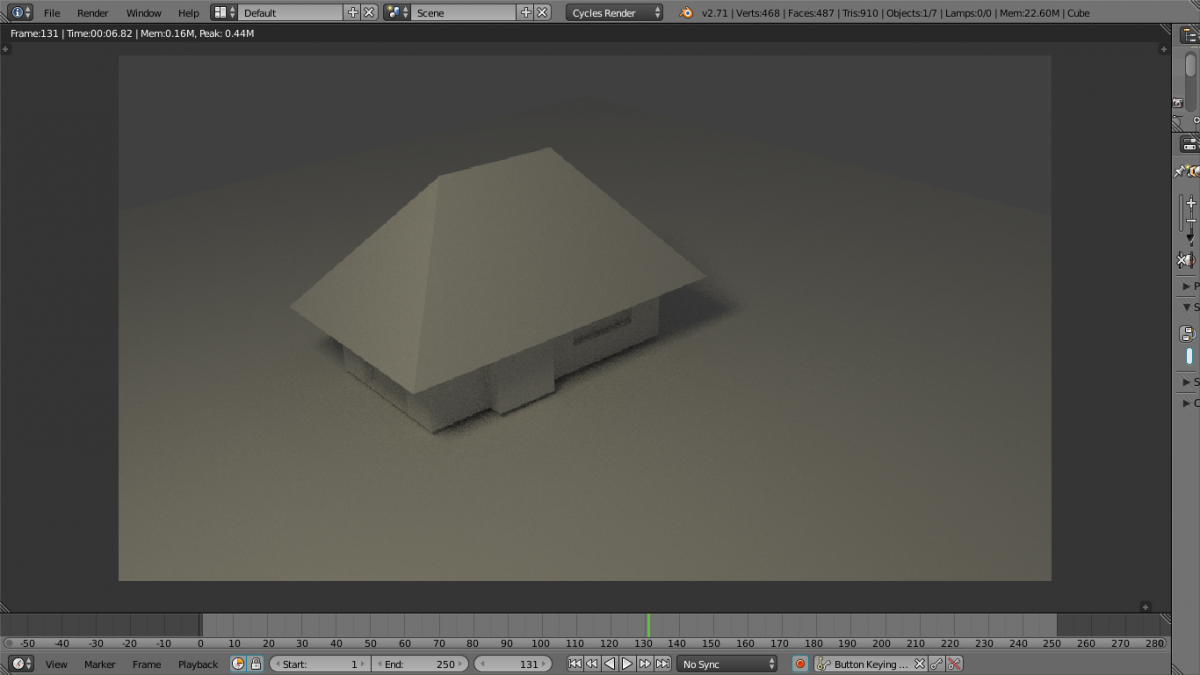Open the Render menu
The height and width of the screenshot is (675, 1200).
point(92,13)
